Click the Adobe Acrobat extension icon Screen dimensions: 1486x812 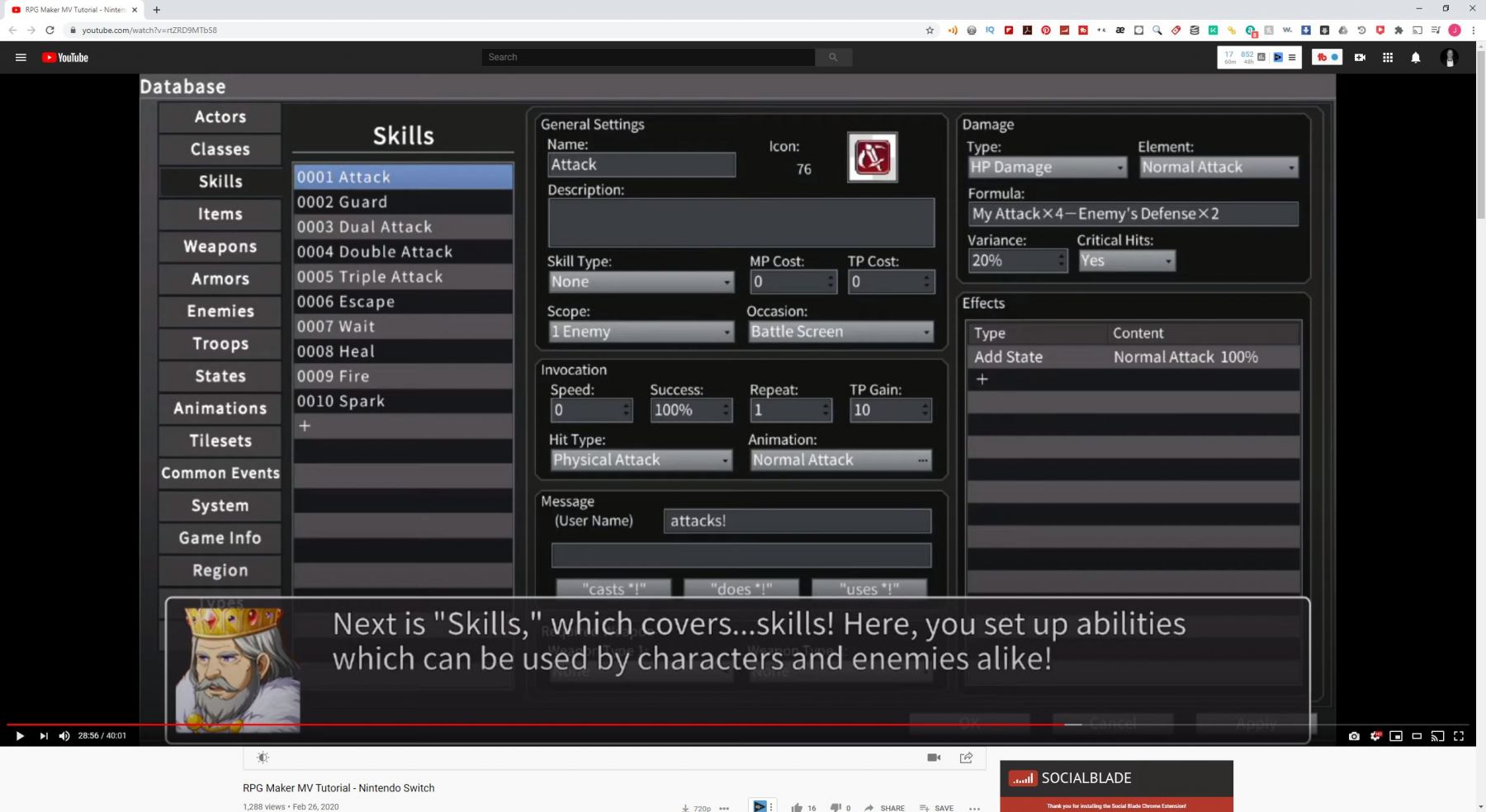click(1027, 30)
